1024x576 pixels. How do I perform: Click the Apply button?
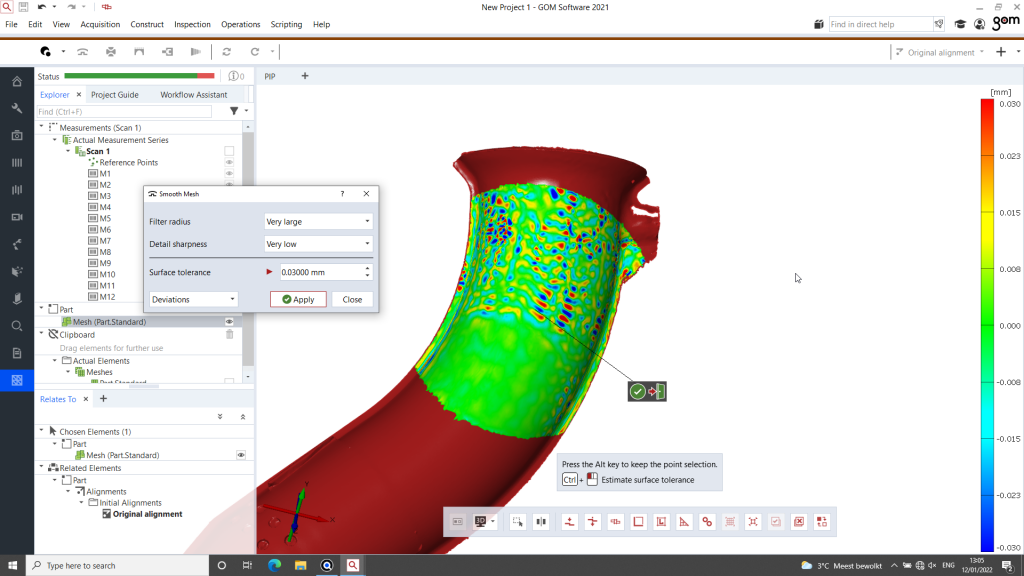click(x=298, y=299)
